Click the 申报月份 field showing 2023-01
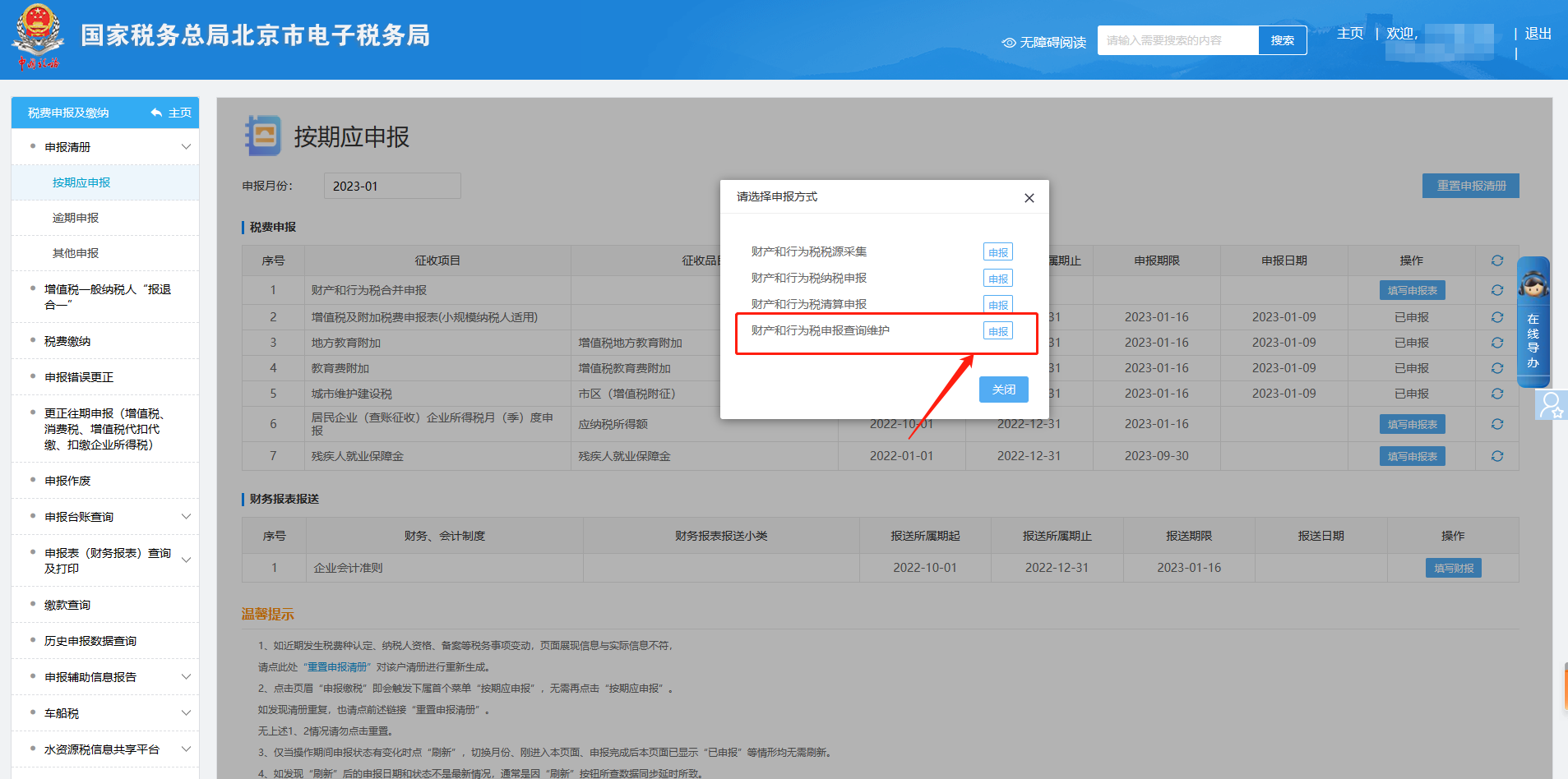 pyautogui.click(x=392, y=186)
